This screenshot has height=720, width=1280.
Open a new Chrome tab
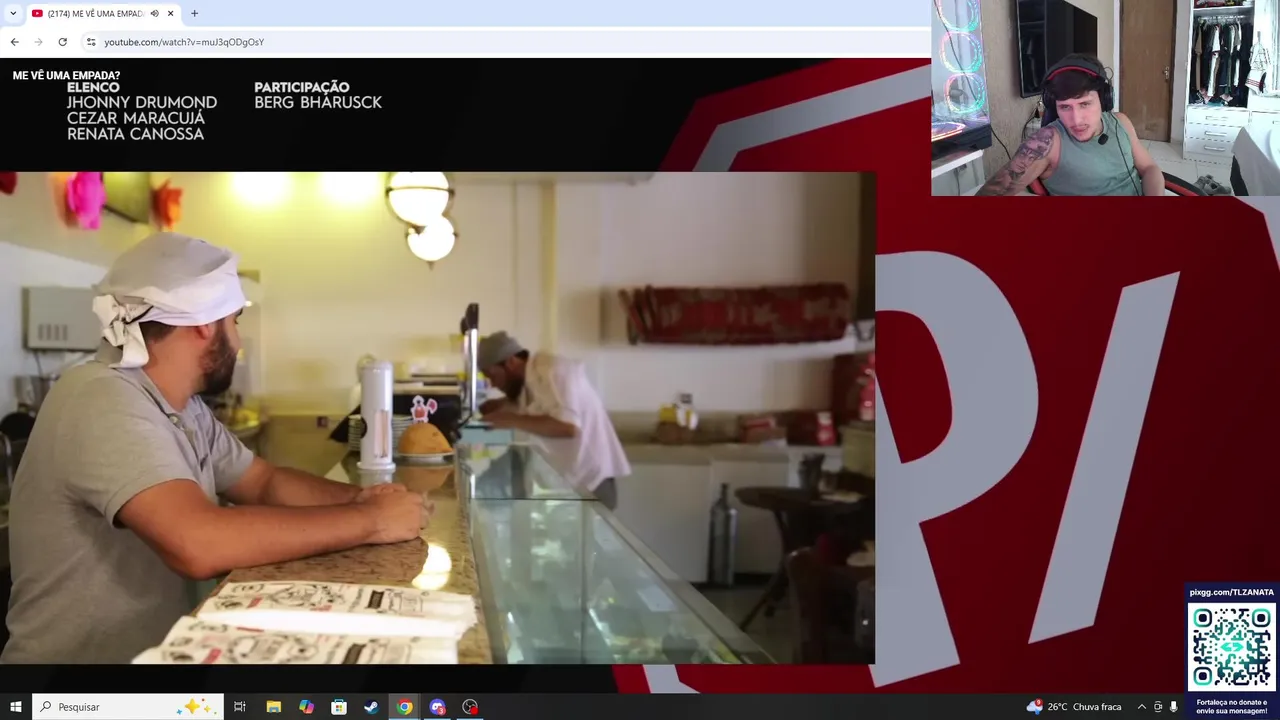[194, 13]
